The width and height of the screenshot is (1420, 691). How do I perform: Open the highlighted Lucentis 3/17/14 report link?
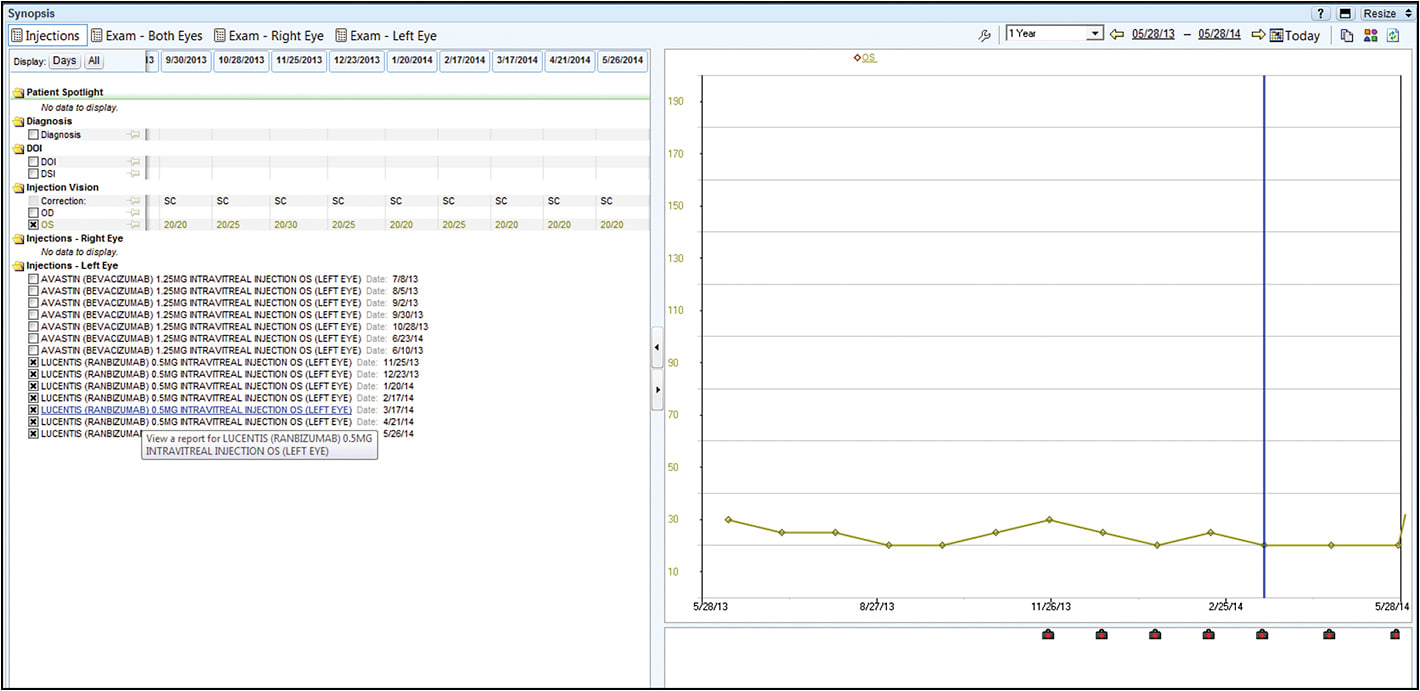(196, 410)
